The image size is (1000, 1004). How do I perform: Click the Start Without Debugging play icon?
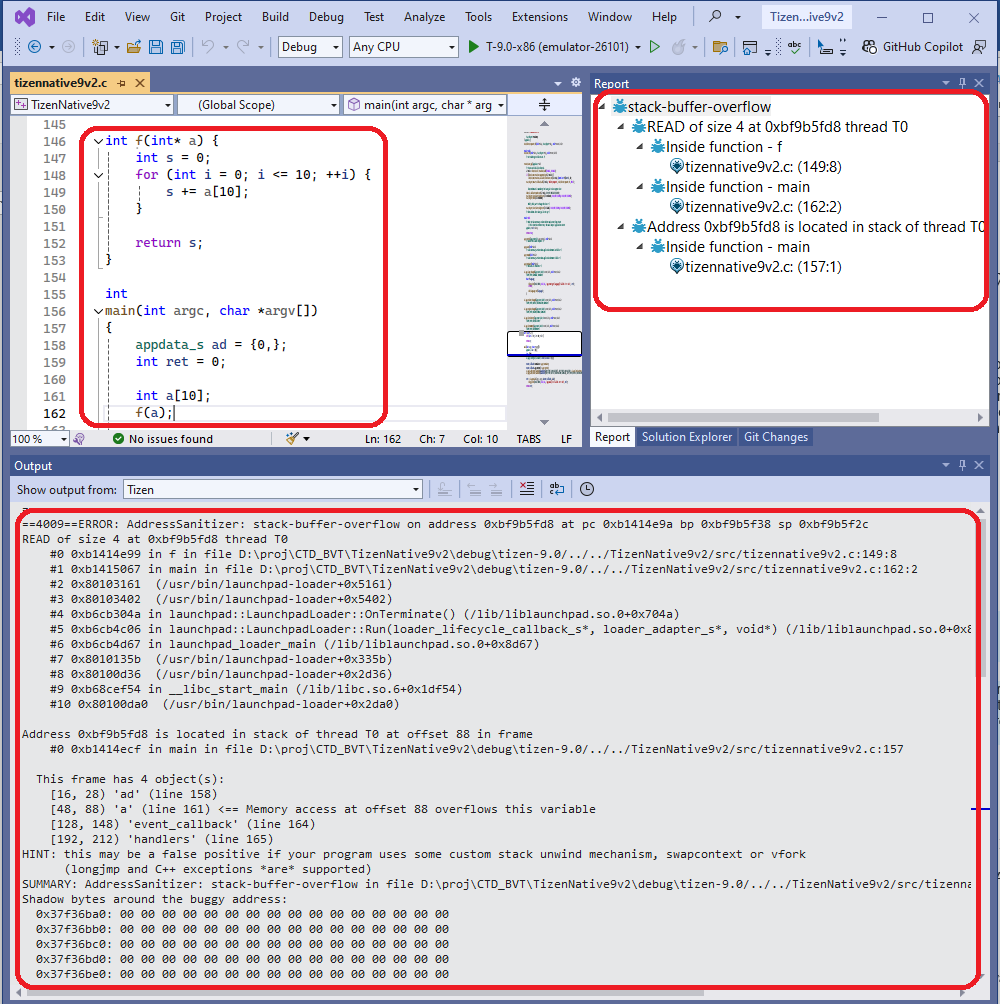coord(655,47)
